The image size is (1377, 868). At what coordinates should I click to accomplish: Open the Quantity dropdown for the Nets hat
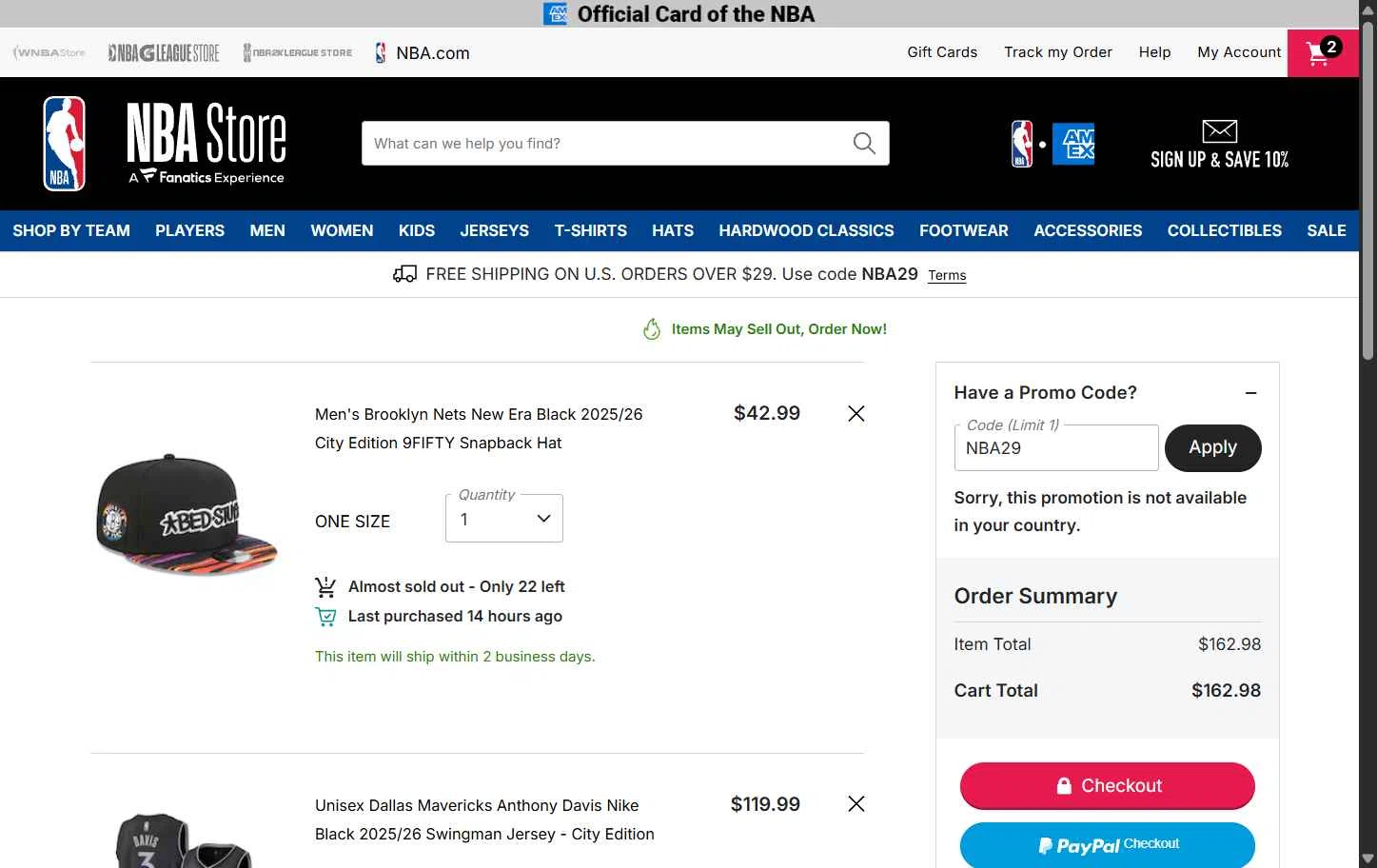pyautogui.click(x=504, y=519)
